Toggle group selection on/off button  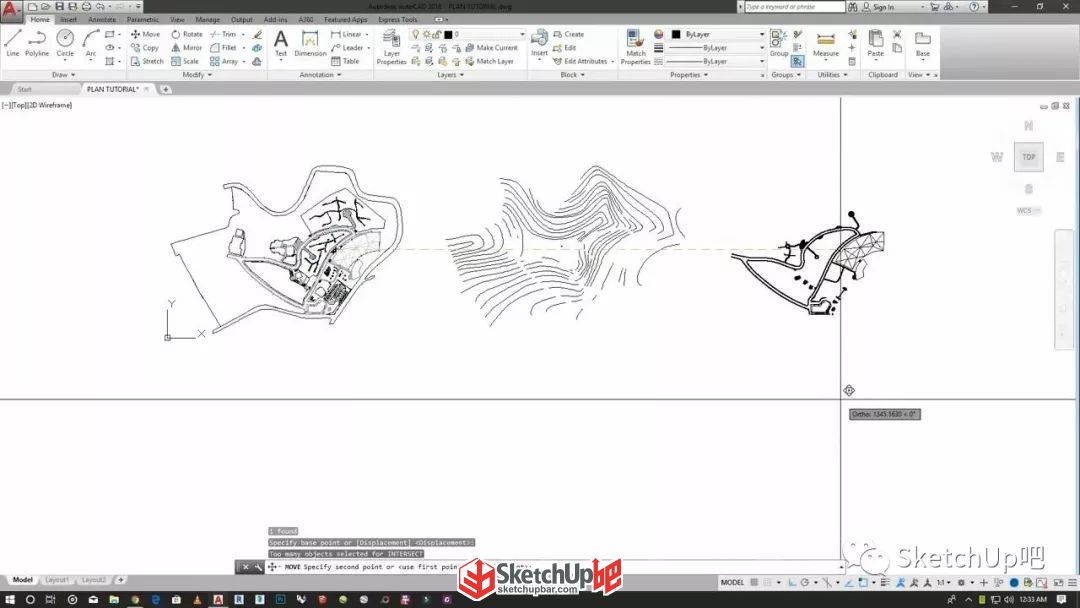tap(797, 61)
